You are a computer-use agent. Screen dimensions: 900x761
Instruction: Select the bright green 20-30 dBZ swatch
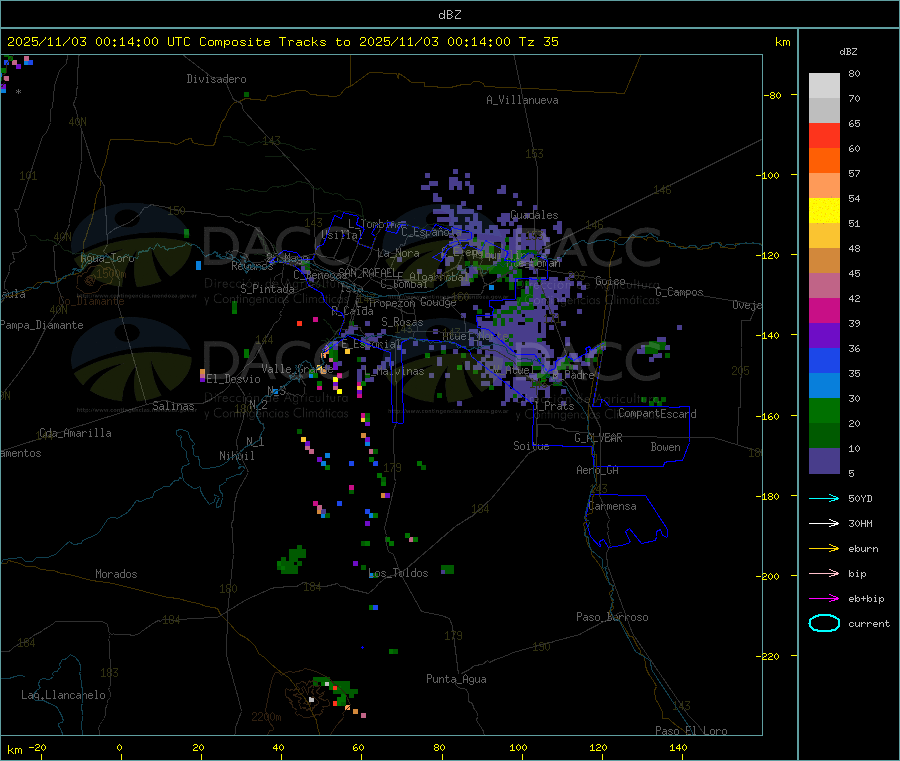824,411
